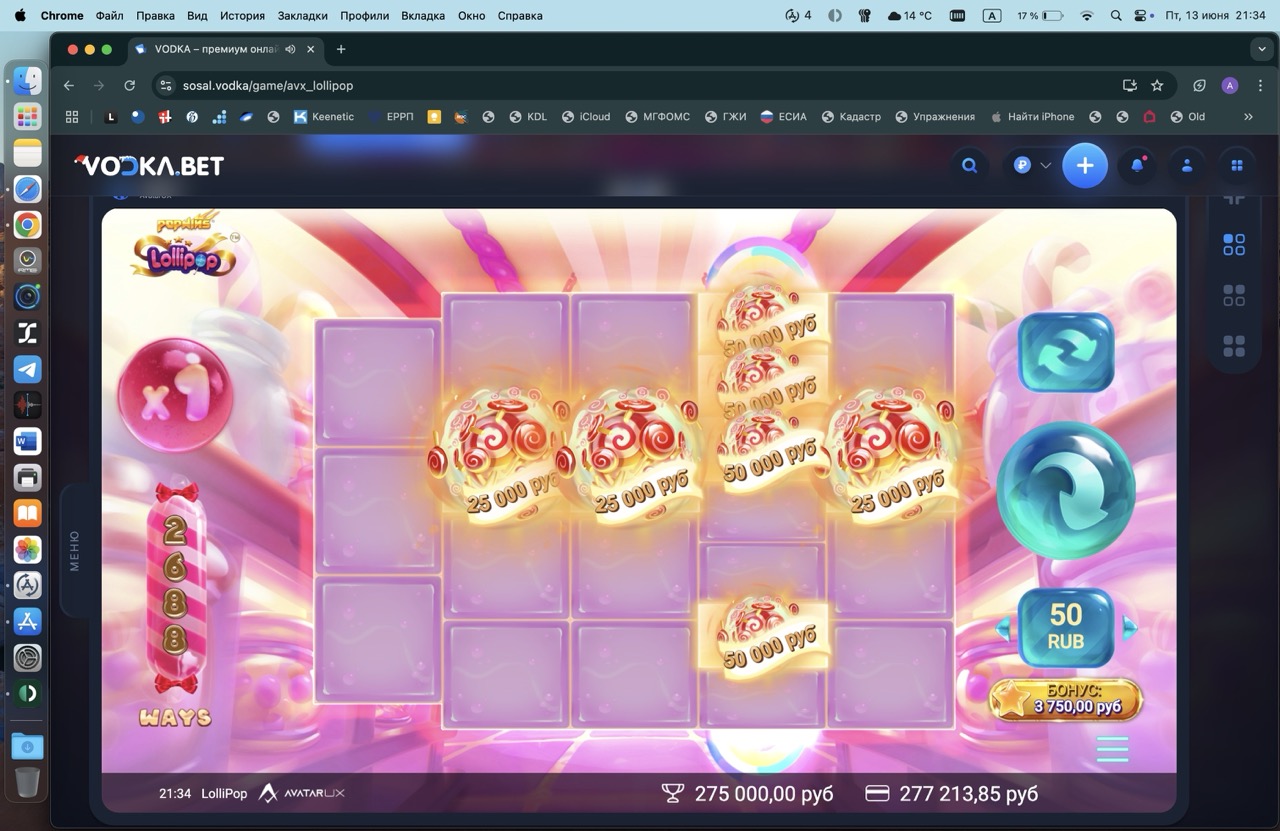Bookmark this page with star icon
The width and height of the screenshot is (1280, 831).
pos(1157,86)
